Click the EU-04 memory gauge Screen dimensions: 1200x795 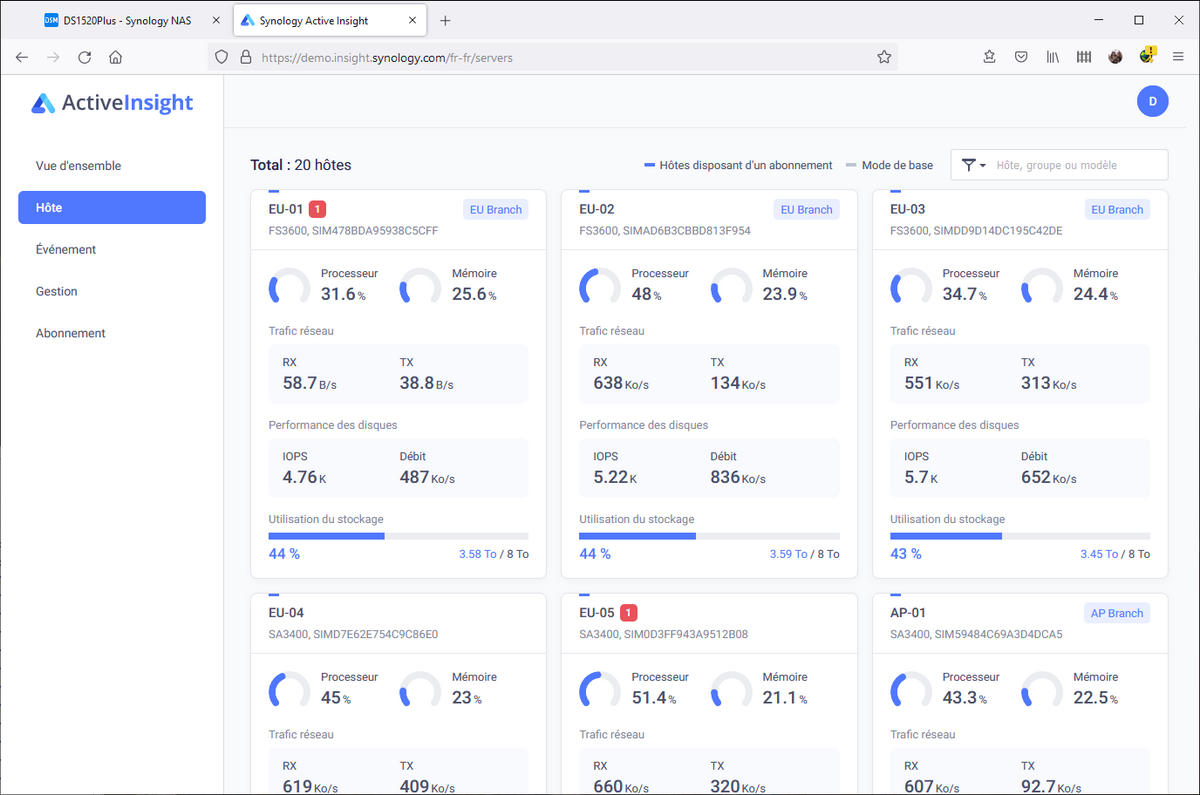click(x=420, y=690)
